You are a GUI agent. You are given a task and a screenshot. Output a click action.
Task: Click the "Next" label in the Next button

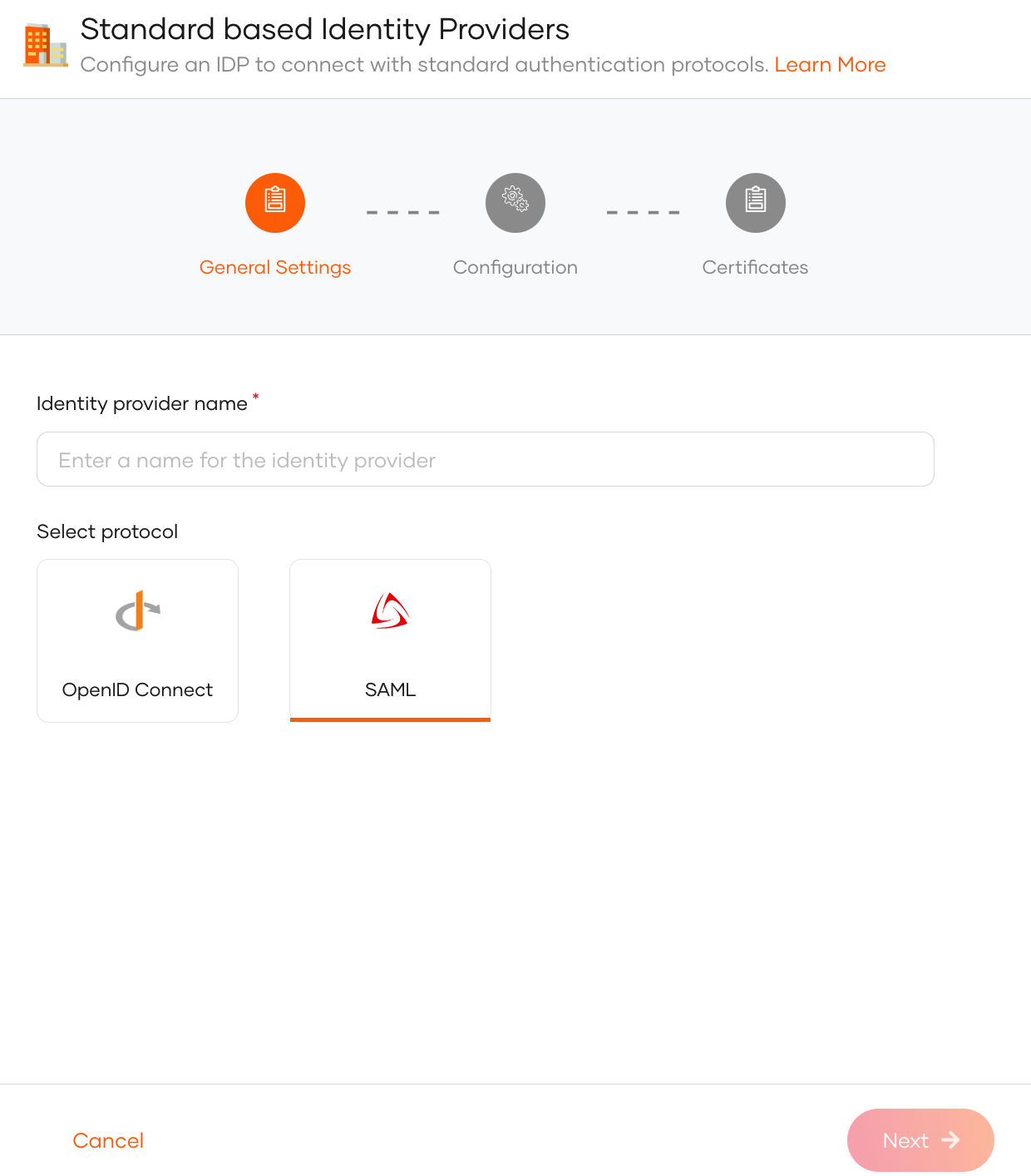(x=905, y=1140)
